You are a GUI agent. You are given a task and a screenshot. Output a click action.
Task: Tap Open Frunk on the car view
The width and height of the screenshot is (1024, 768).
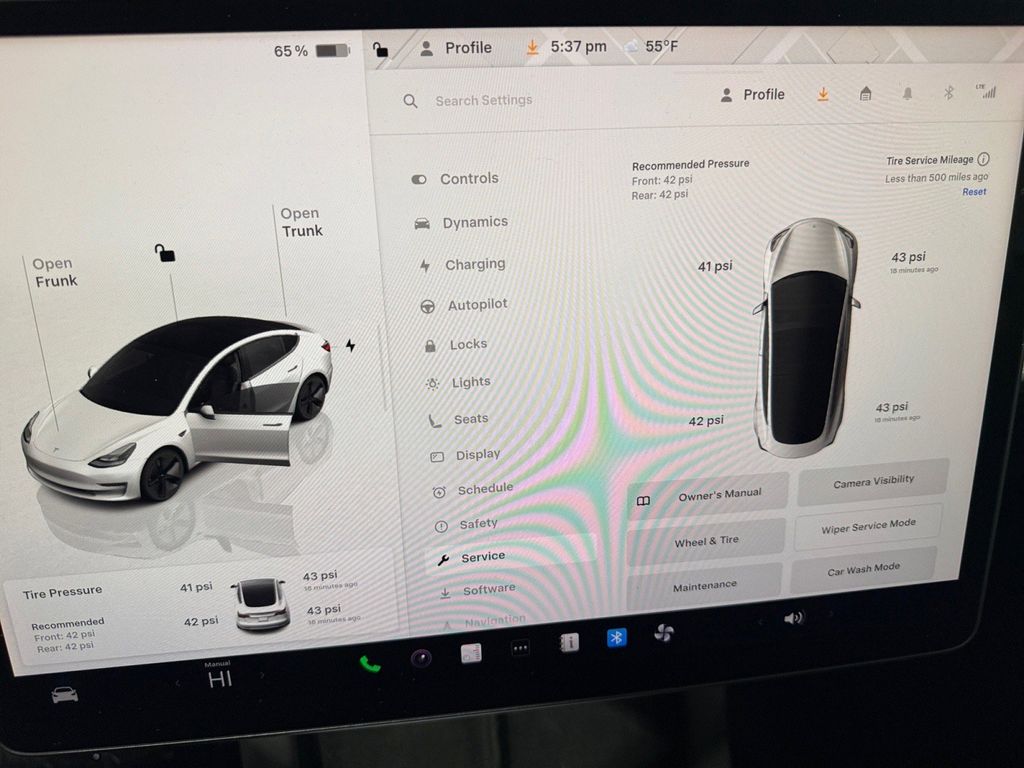pos(54,273)
